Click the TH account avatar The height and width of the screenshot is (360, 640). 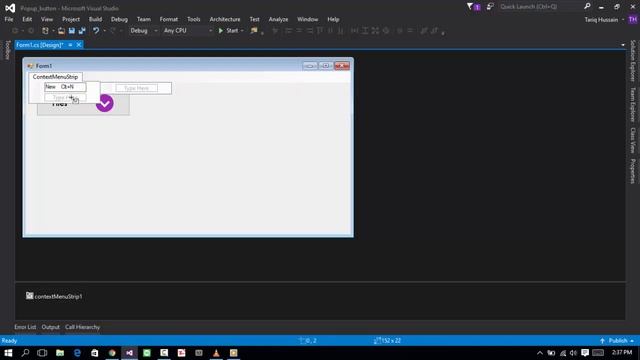[x=633, y=20]
